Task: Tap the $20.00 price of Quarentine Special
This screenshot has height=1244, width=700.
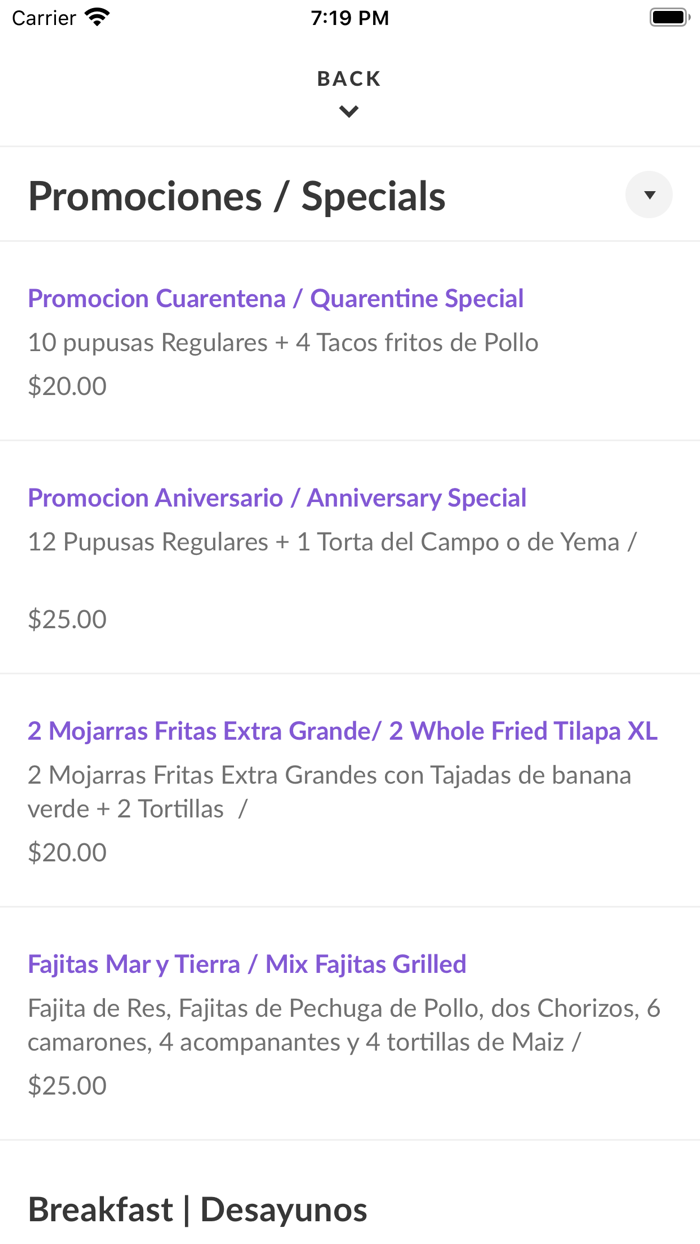Action: [x=67, y=385]
